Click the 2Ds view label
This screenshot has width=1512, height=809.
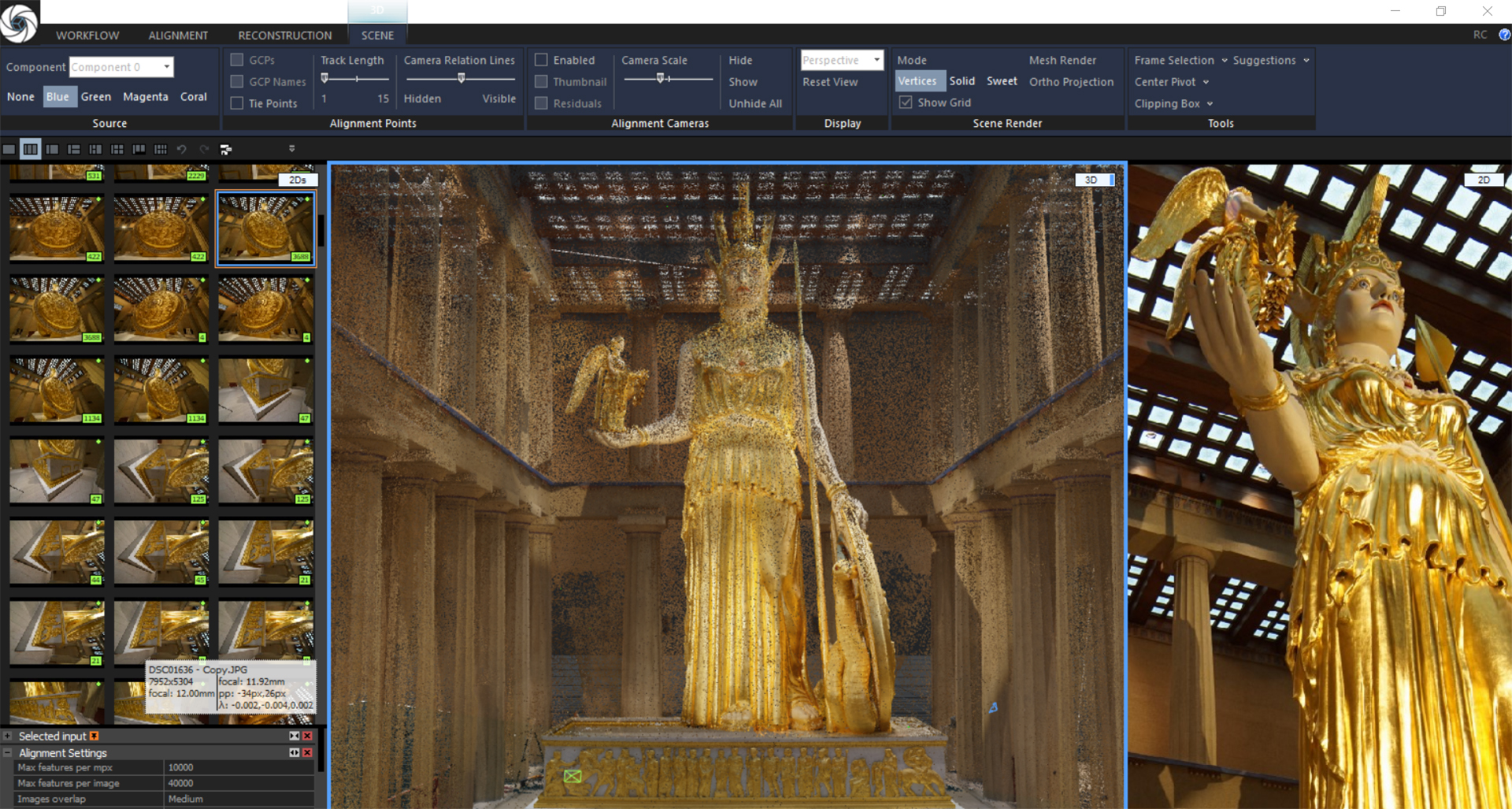click(297, 180)
